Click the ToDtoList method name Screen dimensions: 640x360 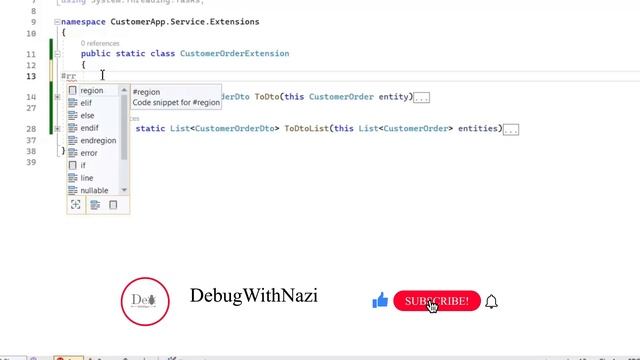(x=307, y=129)
